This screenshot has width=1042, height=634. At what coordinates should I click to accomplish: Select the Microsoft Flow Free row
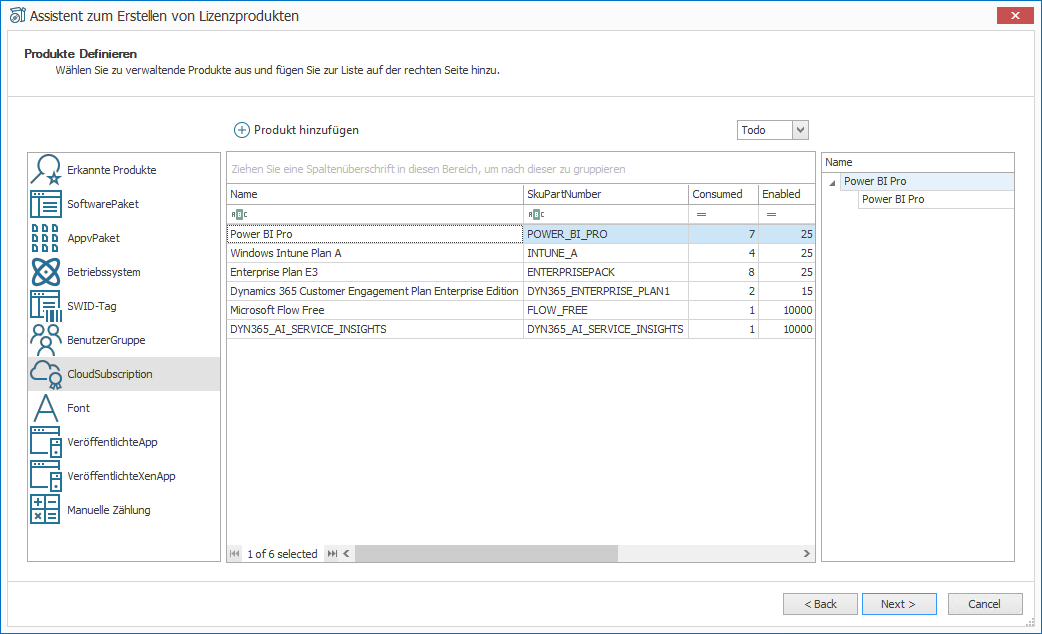point(521,310)
